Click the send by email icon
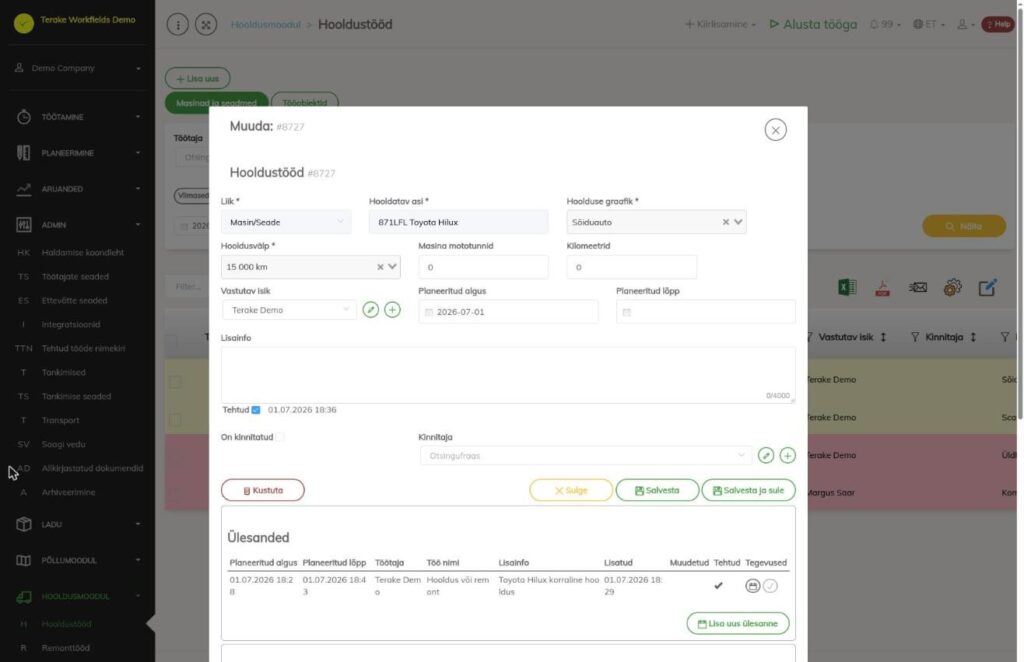The width and height of the screenshot is (1024, 662). 918,287
